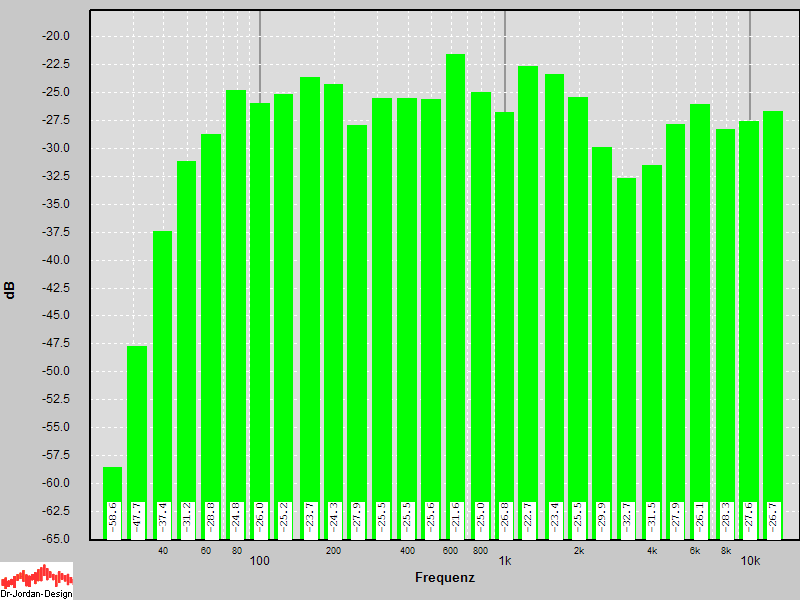Click the 10k frequency tick label
The width and height of the screenshot is (800, 600).
[750, 561]
